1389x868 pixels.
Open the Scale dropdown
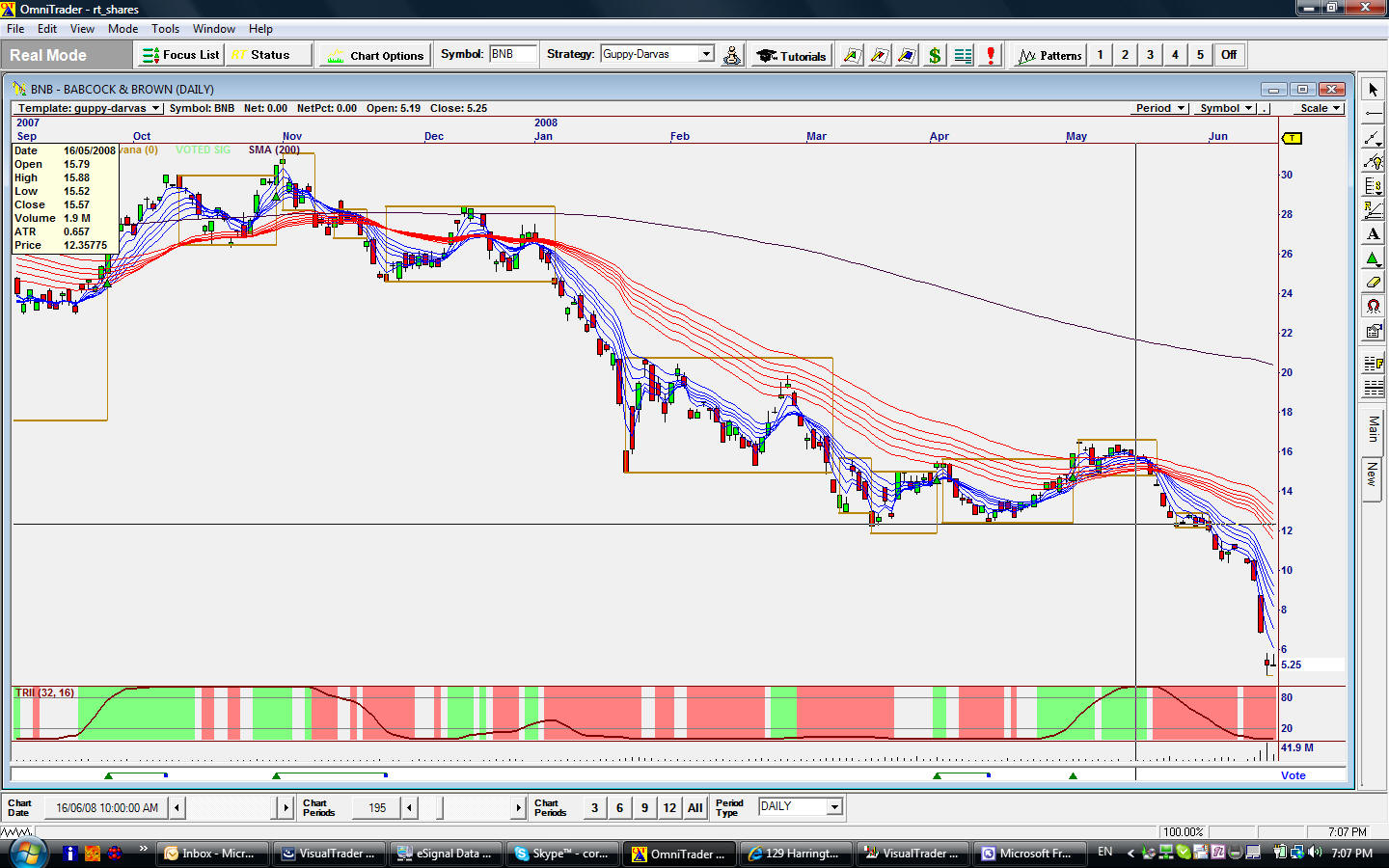(x=1320, y=108)
